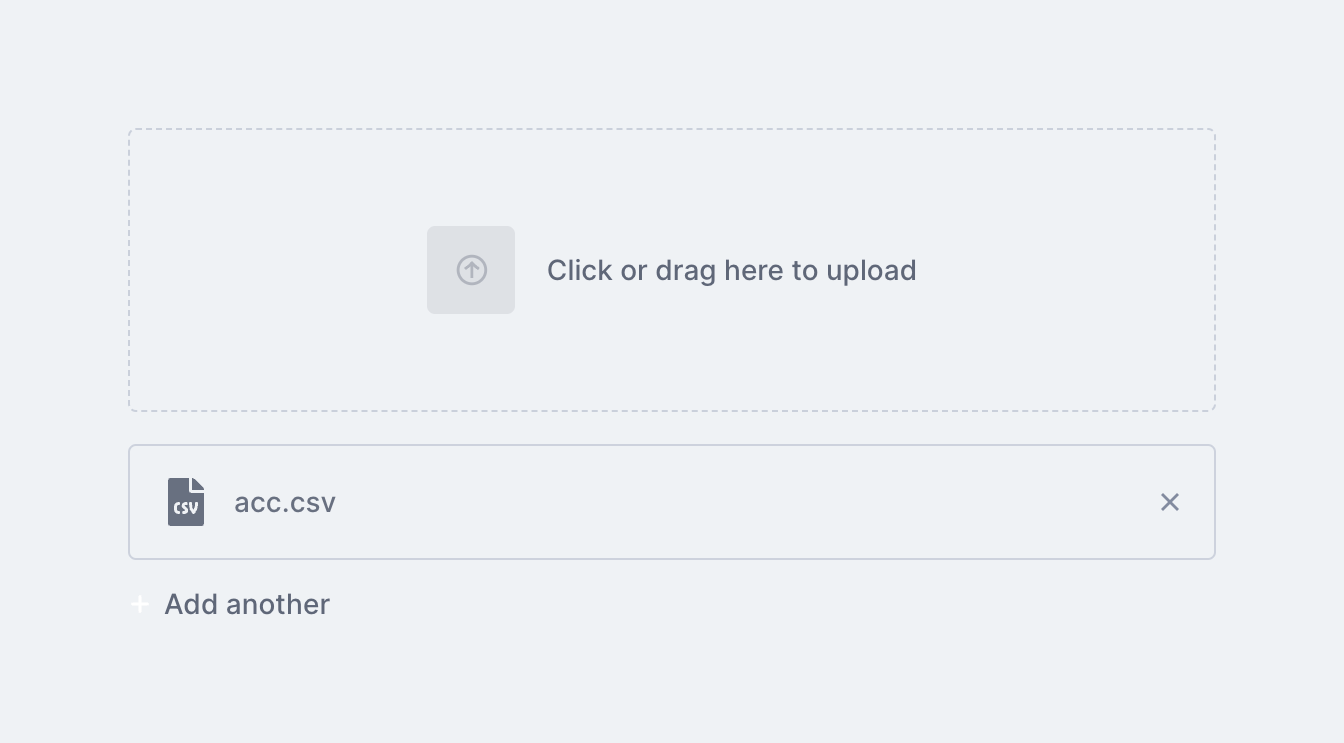1344x743 pixels.
Task: Click the plus icon beside Add another
Action: pyautogui.click(x=140, y=604)
